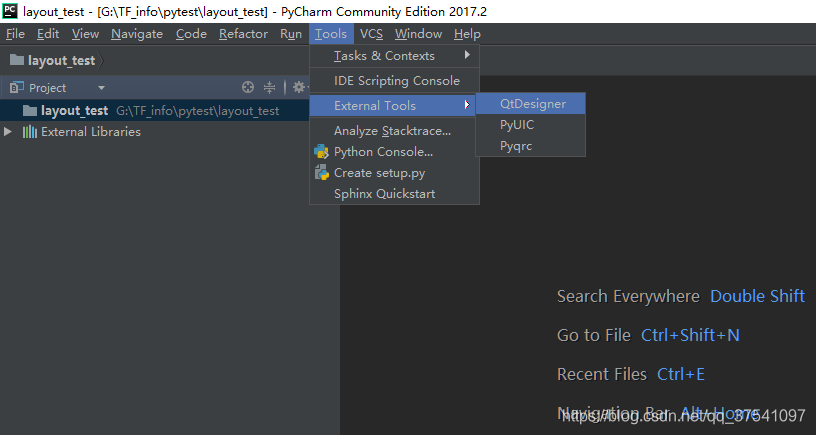Select layout_test root folder in tree
Screen dimensions: 816x435
[x=155, y=110]
